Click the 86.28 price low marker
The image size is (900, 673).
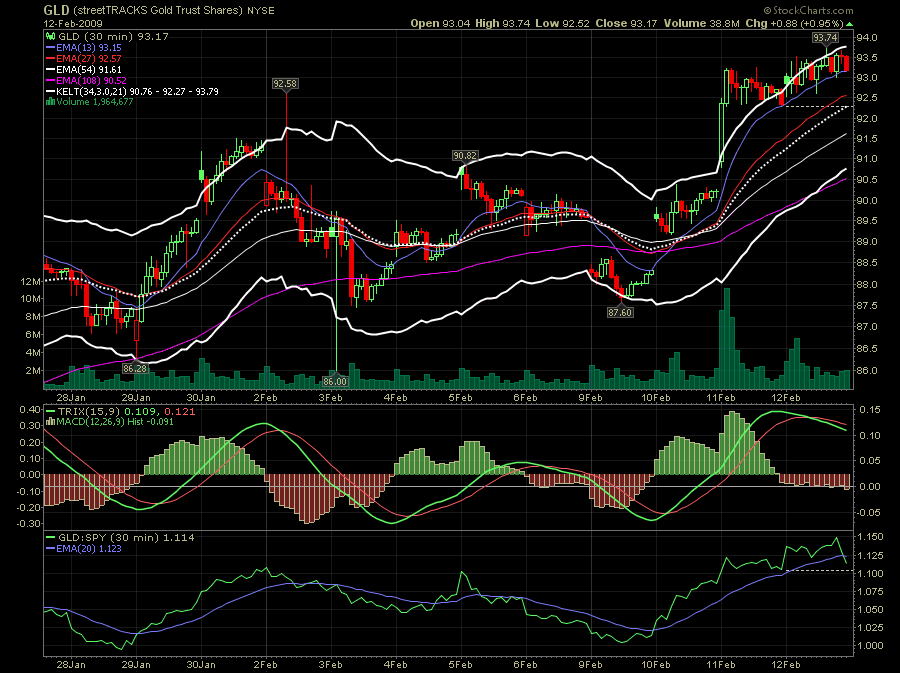(x=135, y=368)
